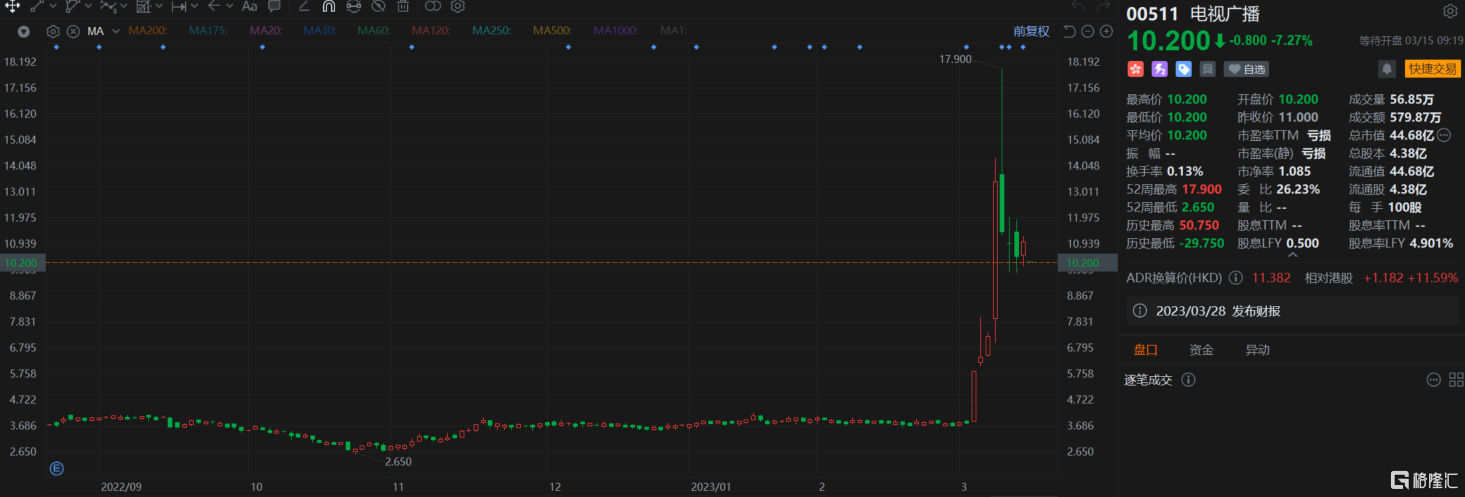Click the stock code 00511
1465x497 pixels.
coord(1150,13)
